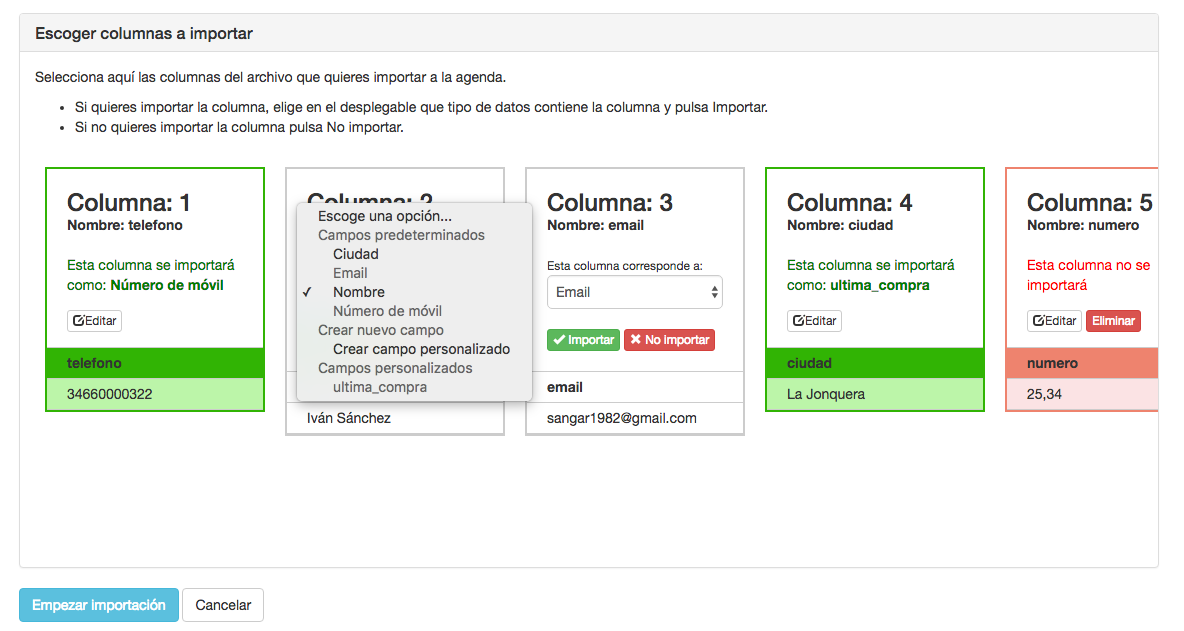Select 'Escoge una opción...' placeholder entry
The width and height of the screenshot is (1184, 631).
[385, 216]
